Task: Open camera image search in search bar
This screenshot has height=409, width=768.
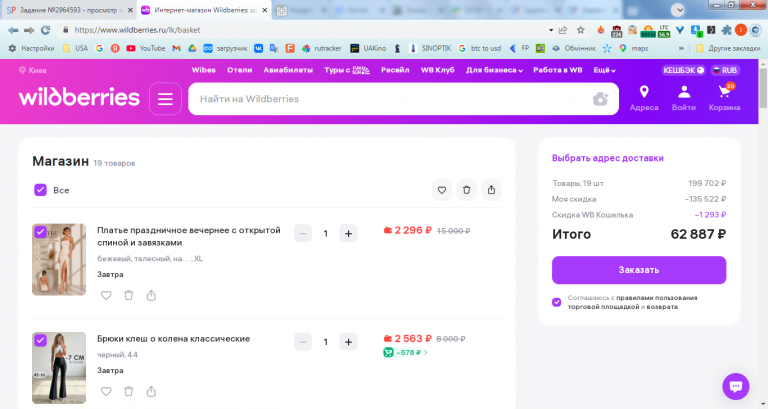Action: click(x=600, y=99)
